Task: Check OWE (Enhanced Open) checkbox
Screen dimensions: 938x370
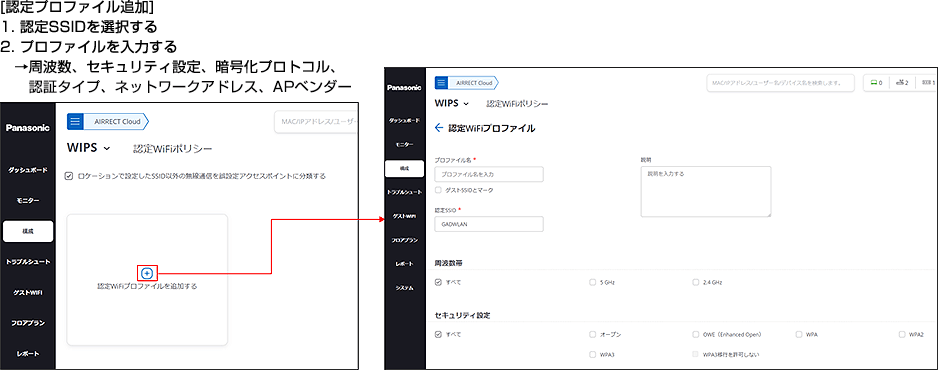Action: point(696,335)
